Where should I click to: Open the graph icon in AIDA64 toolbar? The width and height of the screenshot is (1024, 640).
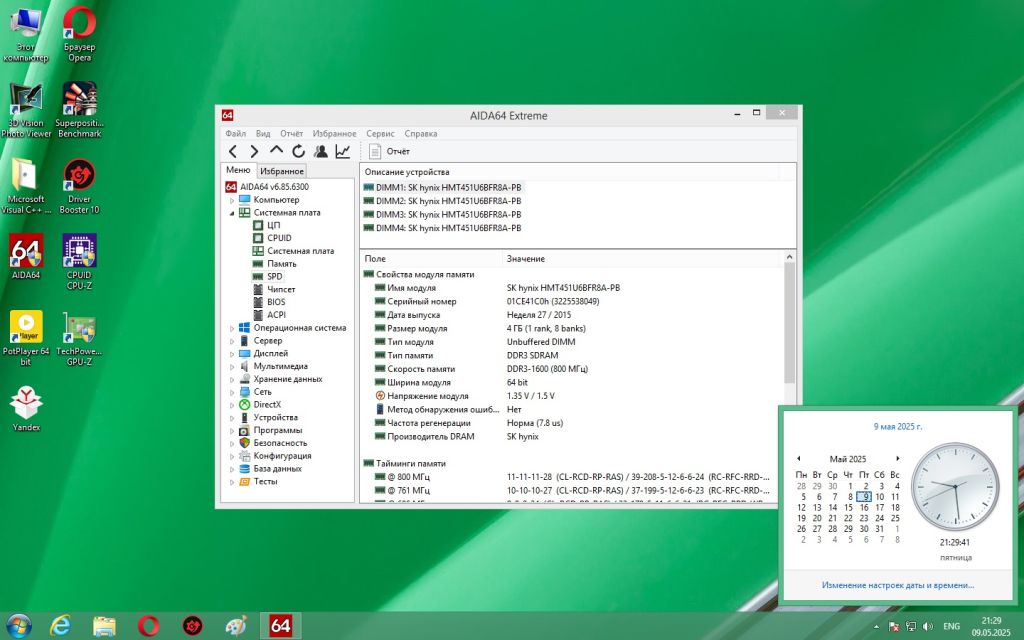[343, 152]
